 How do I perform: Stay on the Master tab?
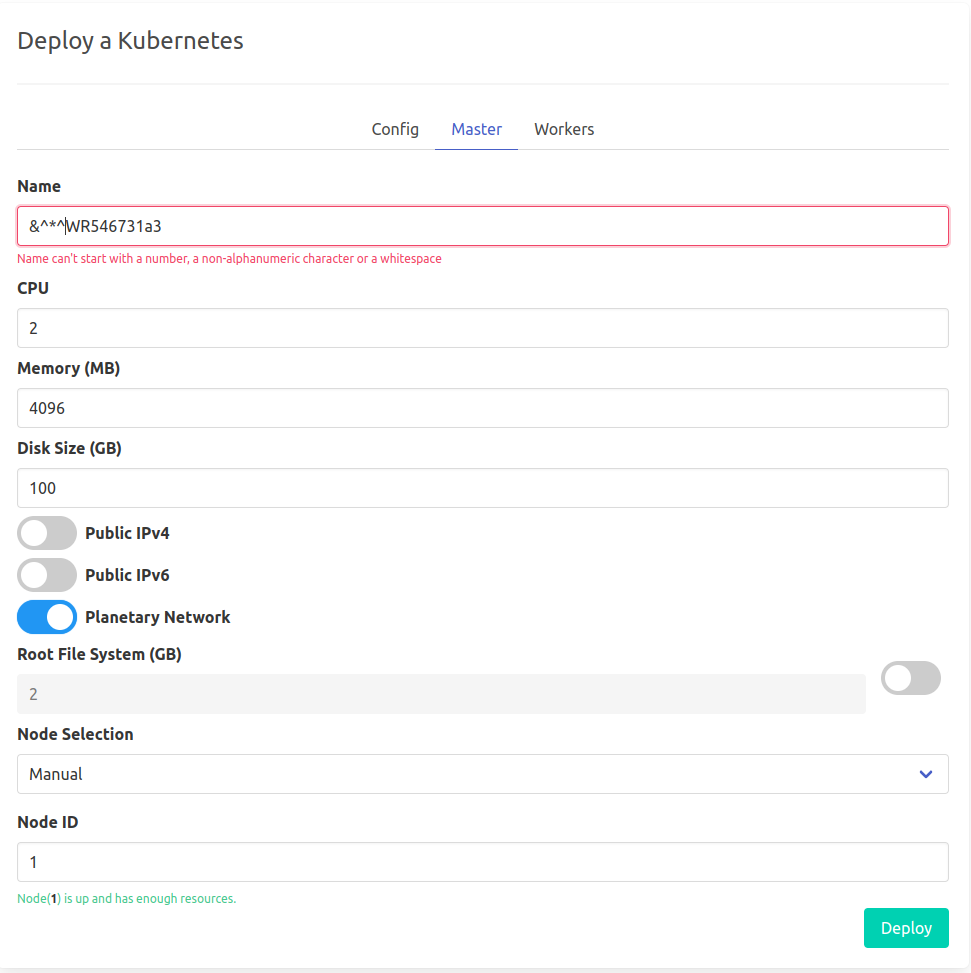476,129
